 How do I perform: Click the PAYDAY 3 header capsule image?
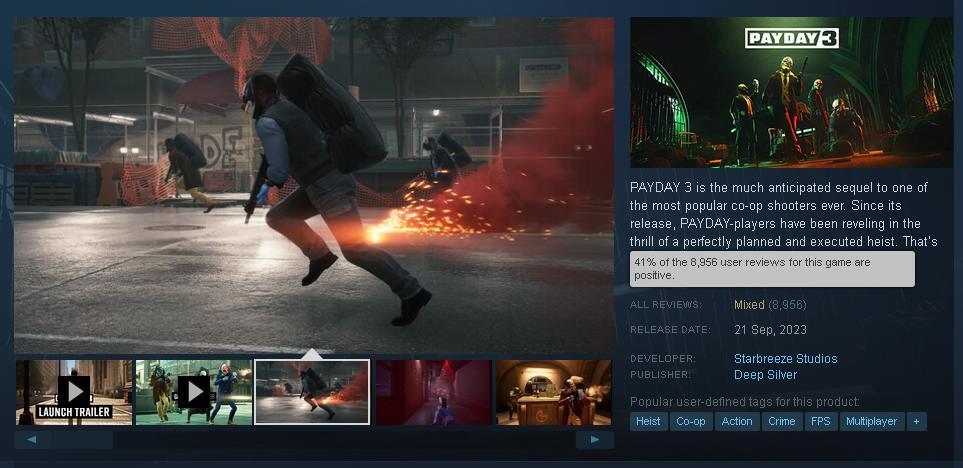pyautogui.click(x=792, y=92)
